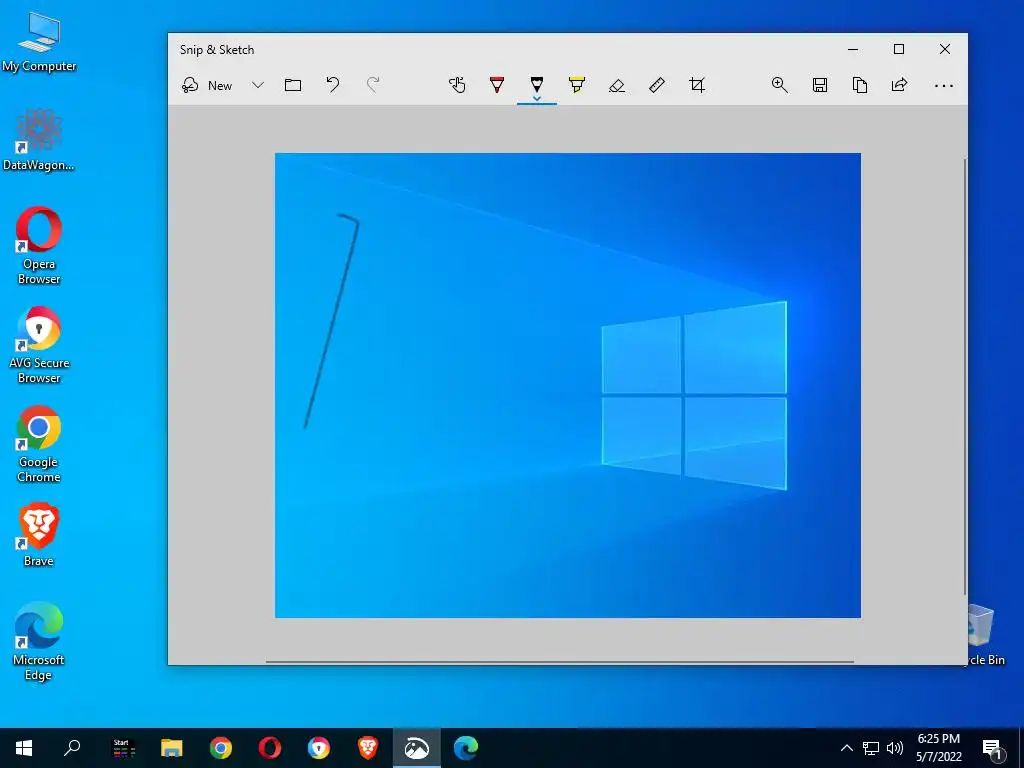Launch AVG Secure Browser from the taskbar
This screenshot has width=1024, height=768.
[319, 748]
